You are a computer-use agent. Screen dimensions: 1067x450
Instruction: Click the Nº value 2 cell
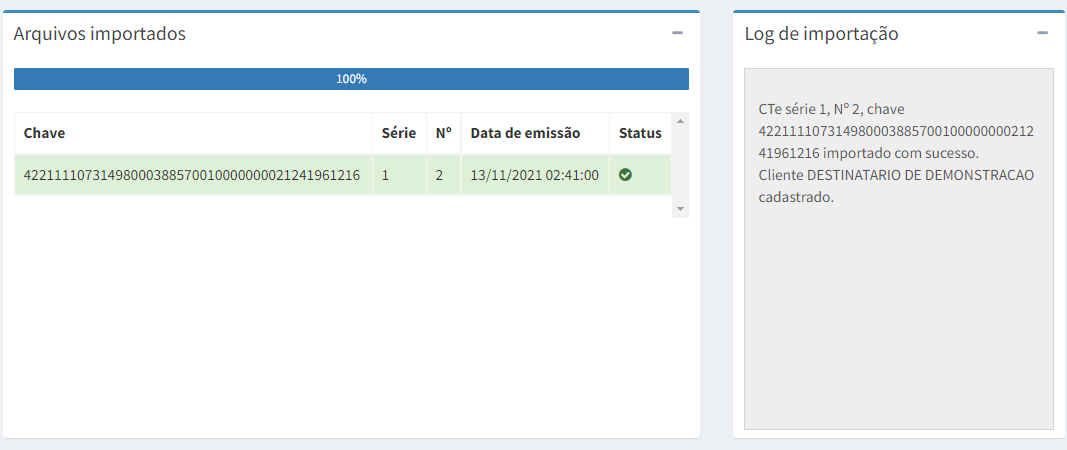click(x=439, y=175)
